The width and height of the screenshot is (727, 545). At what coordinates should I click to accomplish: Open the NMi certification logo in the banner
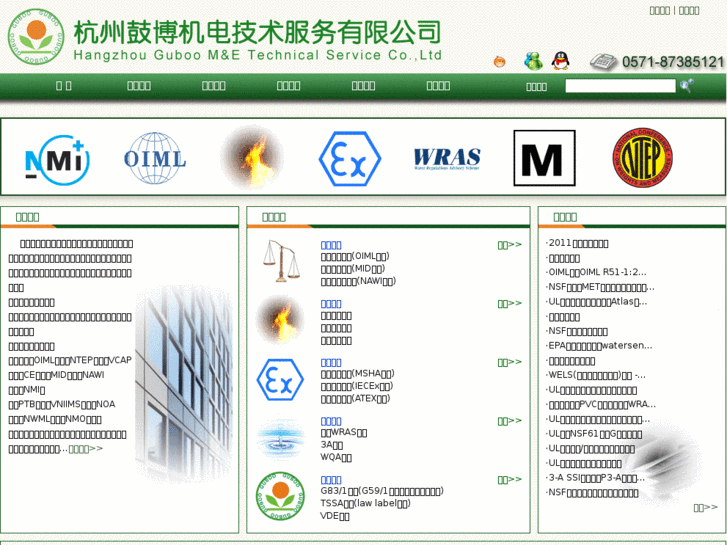coord(57,160)
